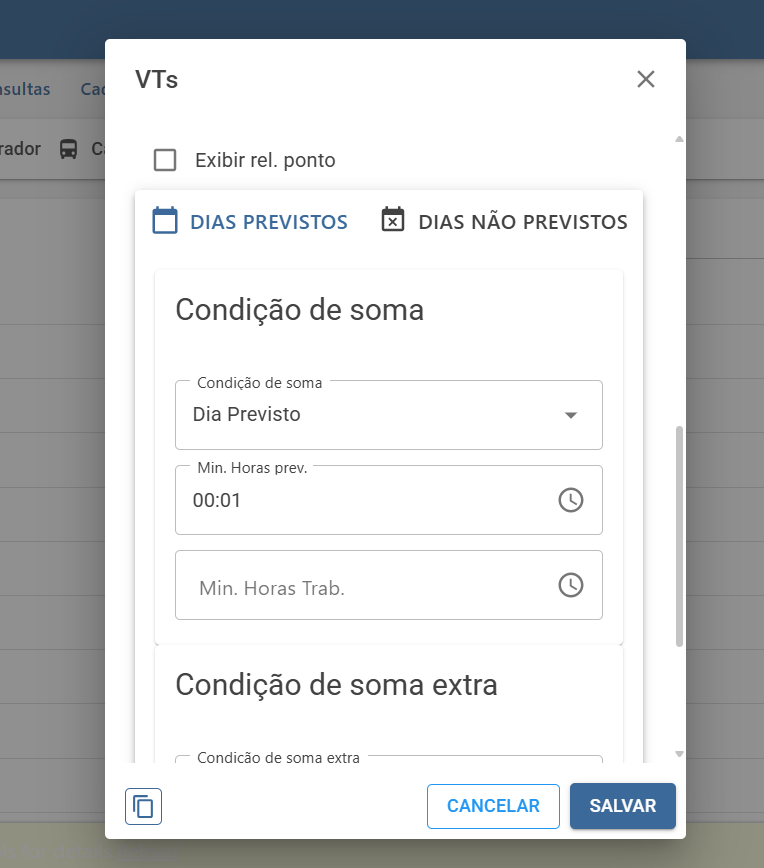Open time picker clock for Min. Horas prev.
The height and width of the screenshot is (868, 764).
coord(571,500)
